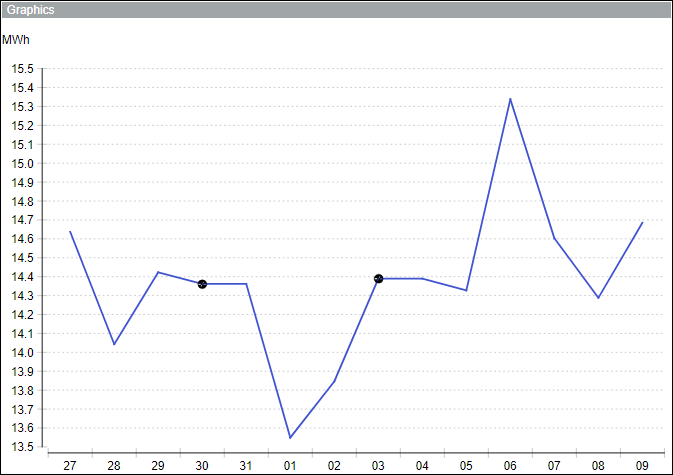Click the x-axis label 31
The width and height of the screenshot is (673, 475).
[x=246, y=465]
